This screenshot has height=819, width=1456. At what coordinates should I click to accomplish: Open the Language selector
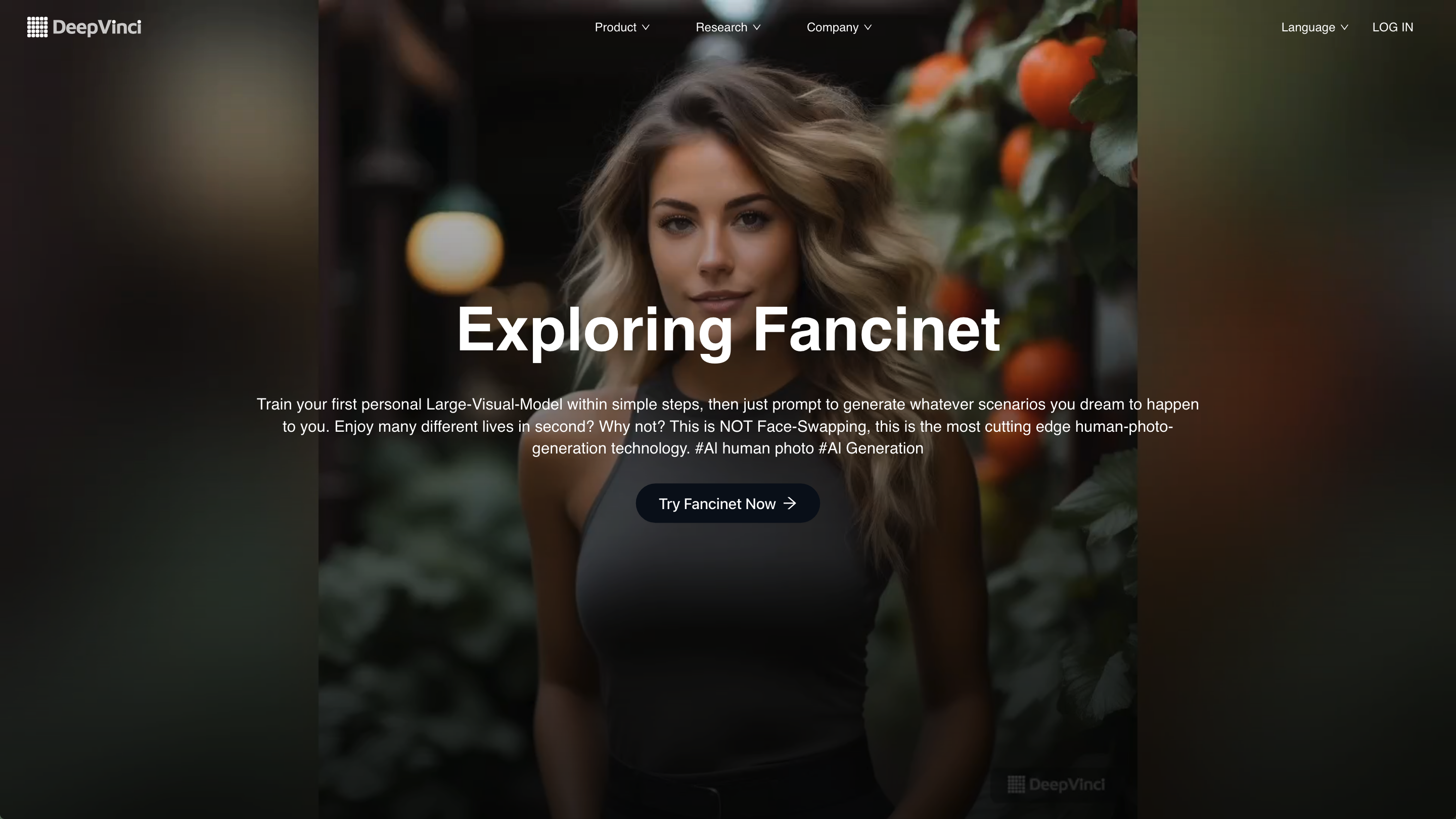coord(1314,27)
